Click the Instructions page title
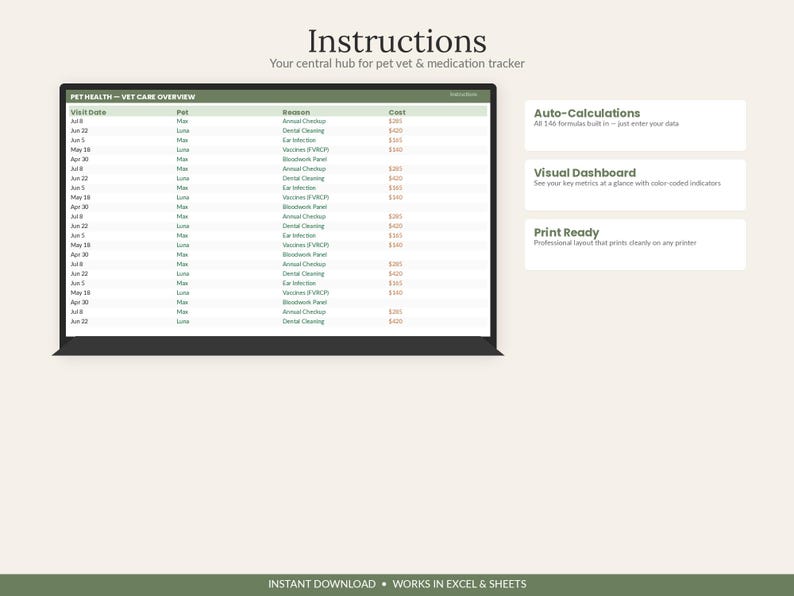 click(397, 41)
